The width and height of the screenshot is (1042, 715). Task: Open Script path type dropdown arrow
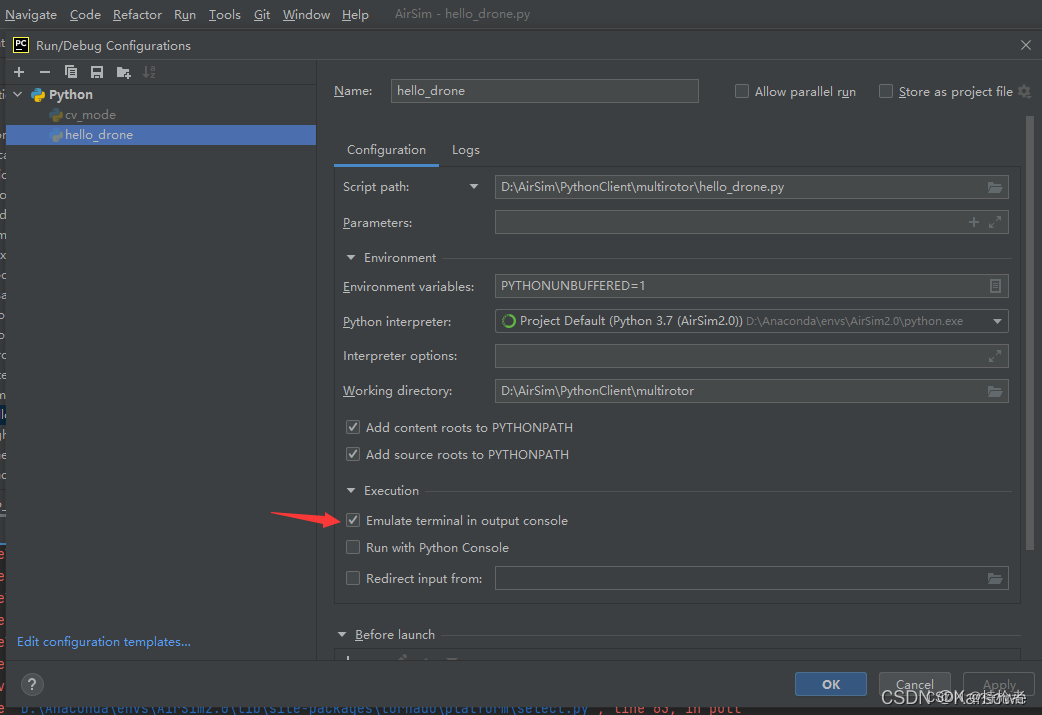(x=473, y=187)
